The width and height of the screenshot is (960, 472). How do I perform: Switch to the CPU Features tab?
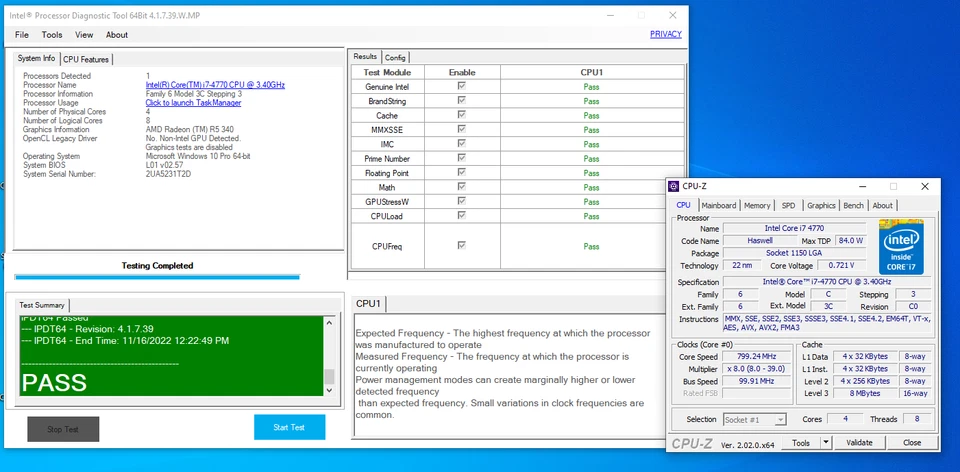point(86,59)
